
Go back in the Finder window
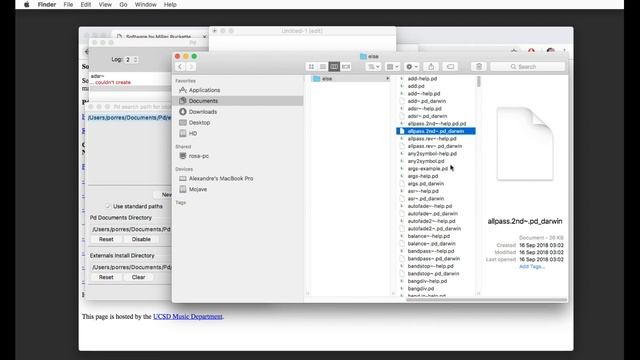(x=180, y=67)
